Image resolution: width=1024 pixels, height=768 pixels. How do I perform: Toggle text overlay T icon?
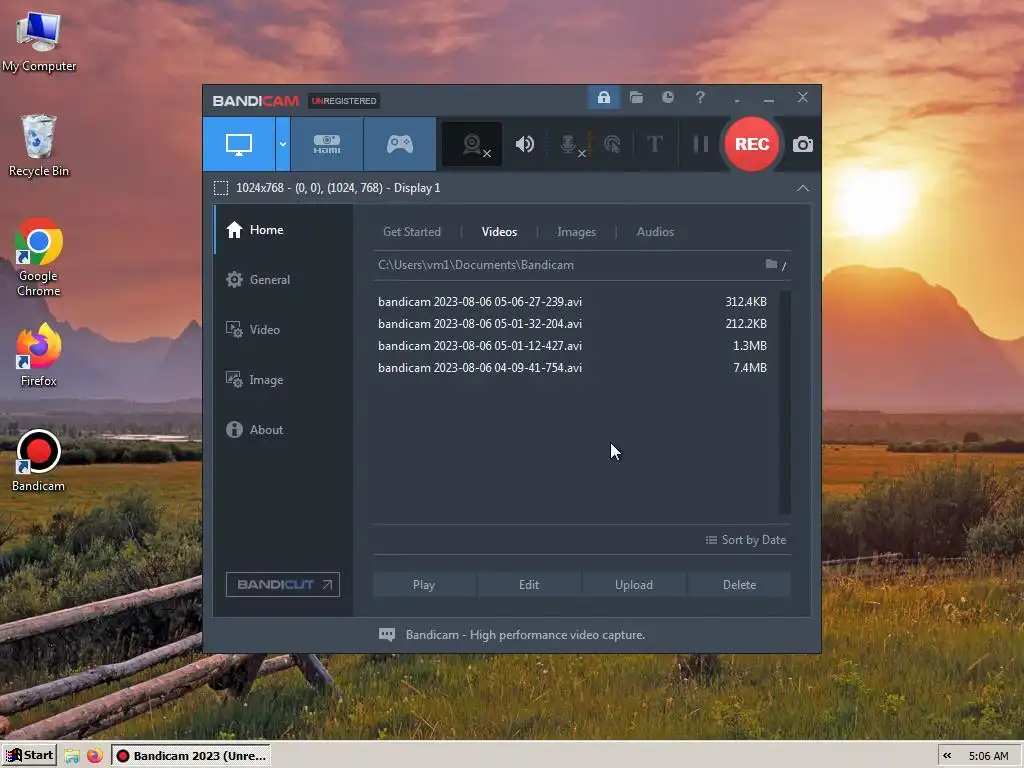click(654, 144)
